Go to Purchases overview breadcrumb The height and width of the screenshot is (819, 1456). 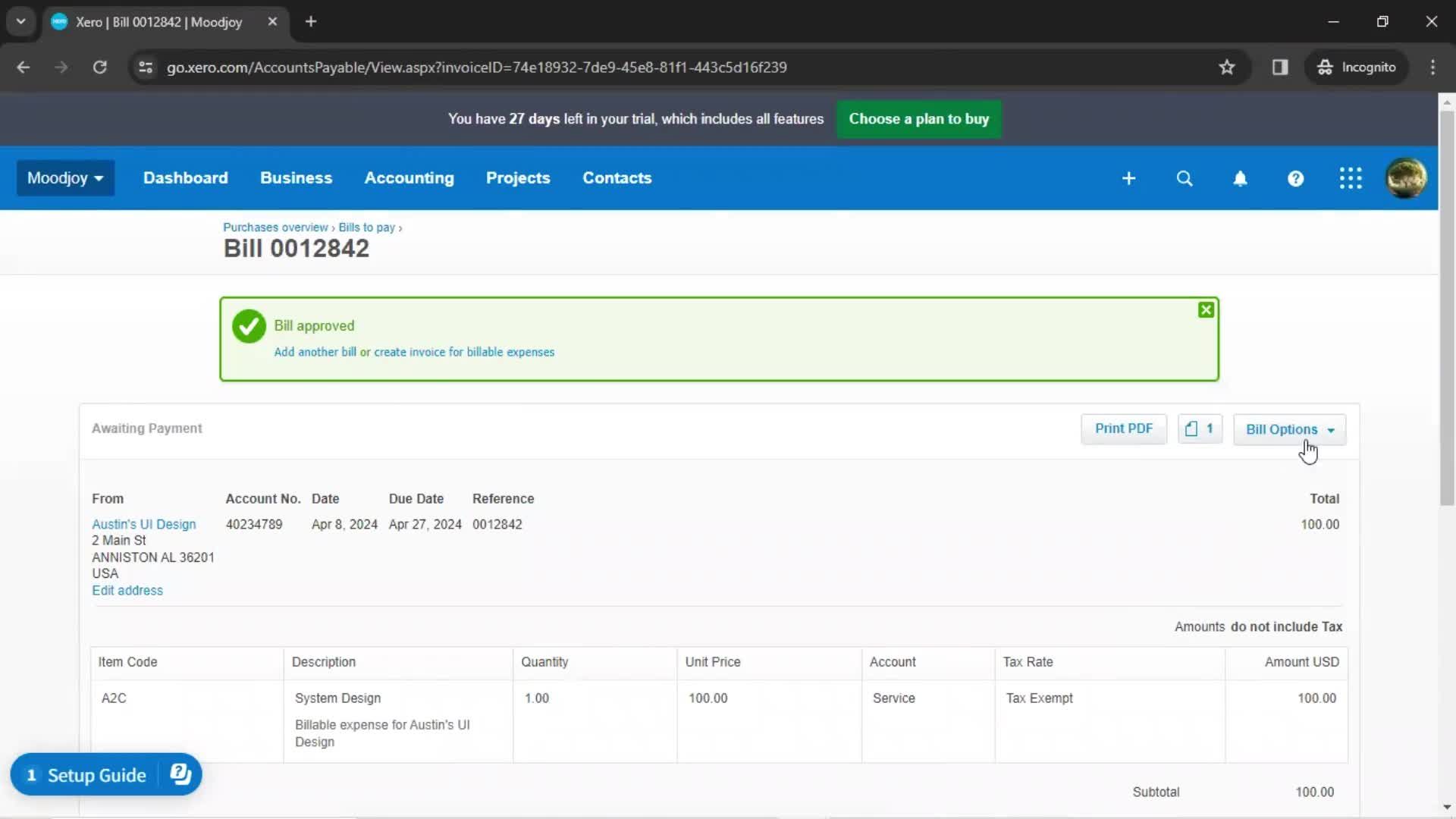coord(275,227)
